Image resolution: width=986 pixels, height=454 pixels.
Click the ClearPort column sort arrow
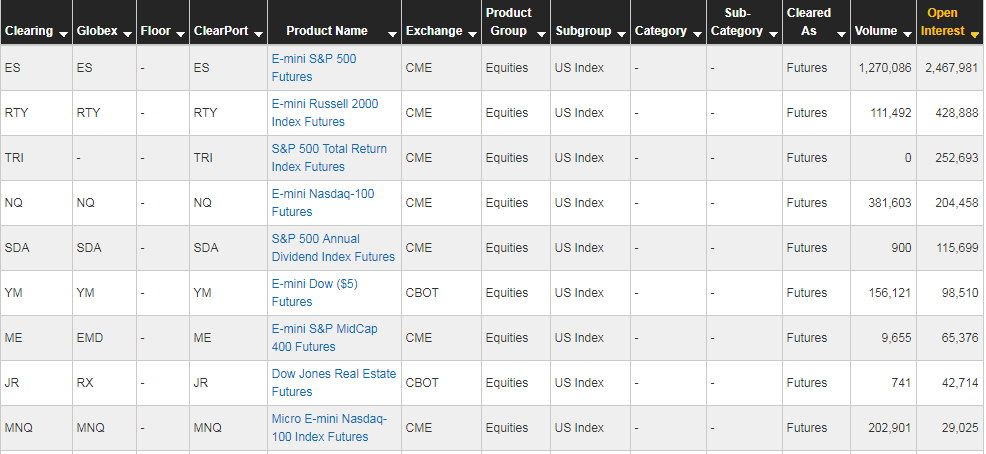click(257, 33)
